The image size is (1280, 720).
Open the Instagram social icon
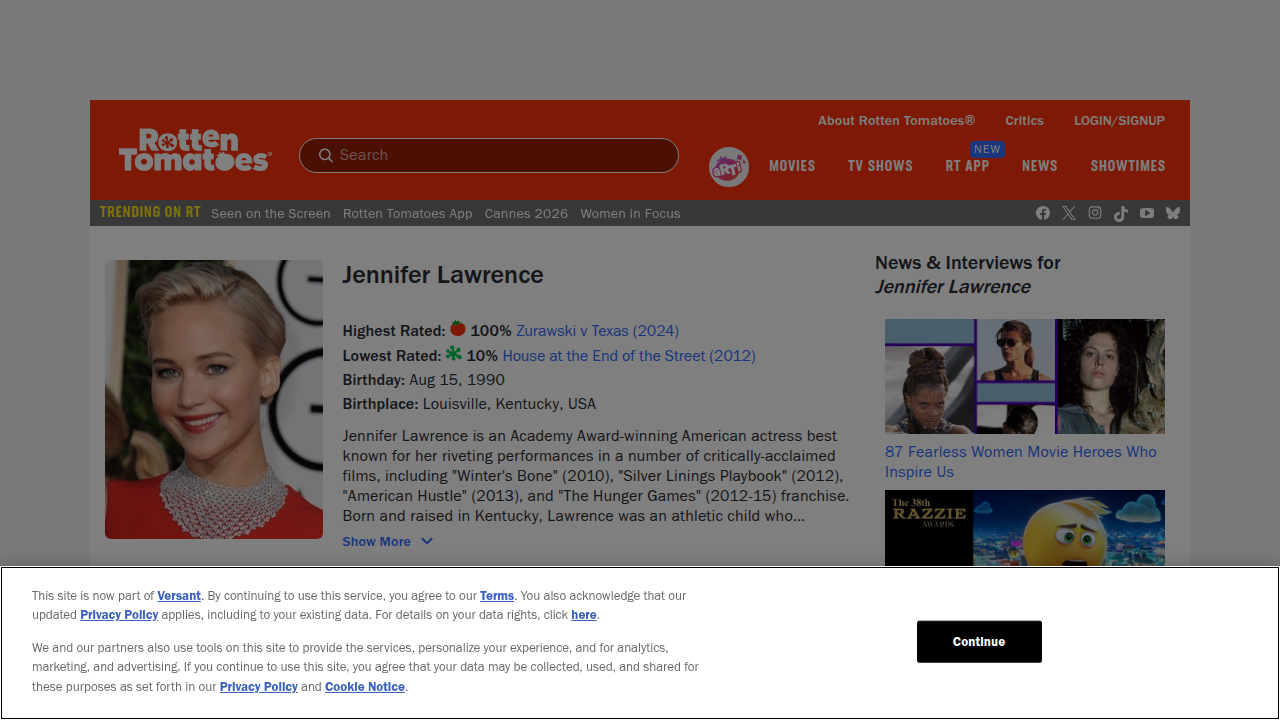tap(1095, 213)
